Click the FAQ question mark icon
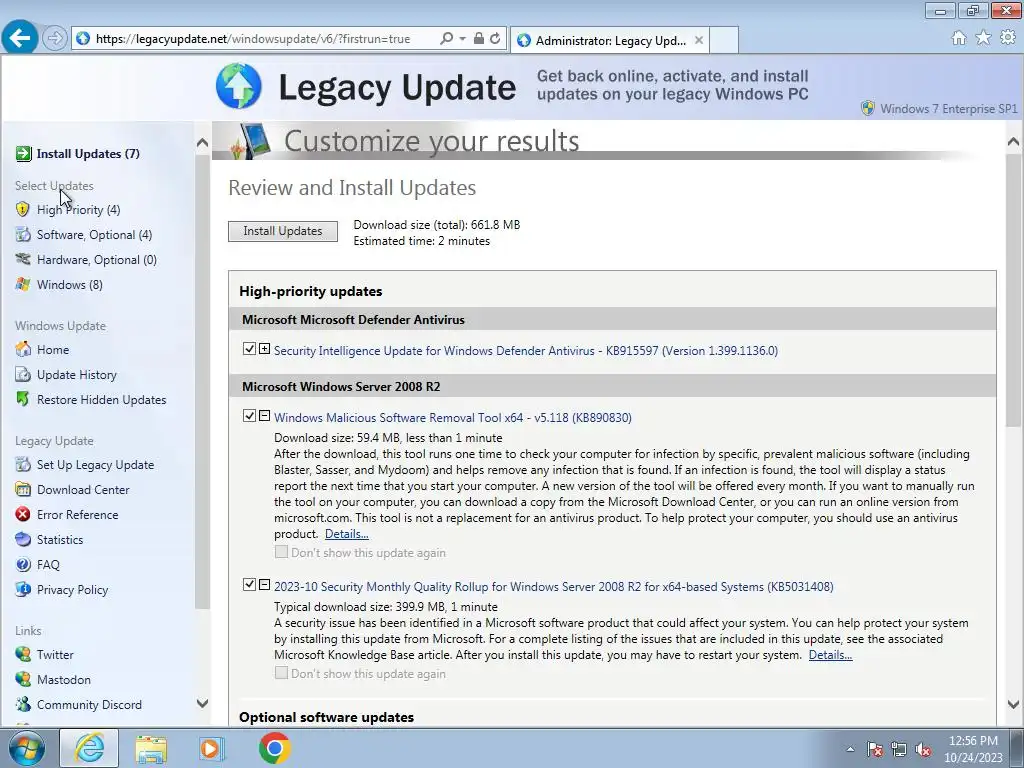The height and width of the screenshot is (768, 1024). (x=23, y=564)
